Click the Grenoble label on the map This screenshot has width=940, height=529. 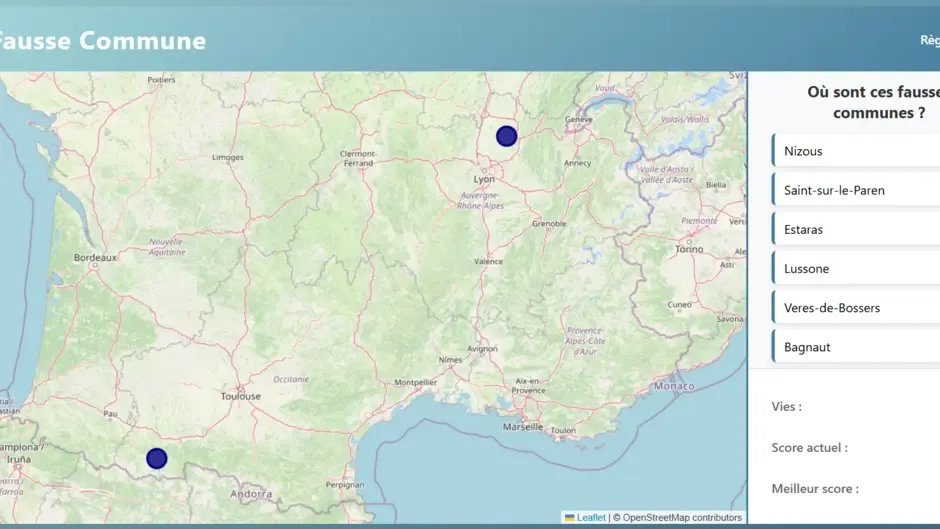pyautogui.click(x=549, y=223)
